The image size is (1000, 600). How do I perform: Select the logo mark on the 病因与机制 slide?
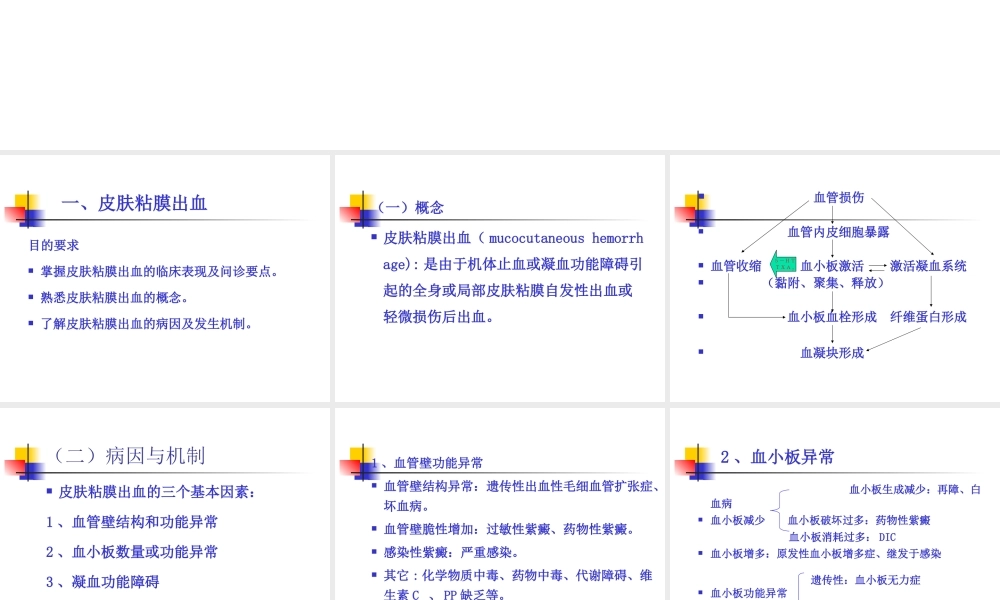(25, 462)
